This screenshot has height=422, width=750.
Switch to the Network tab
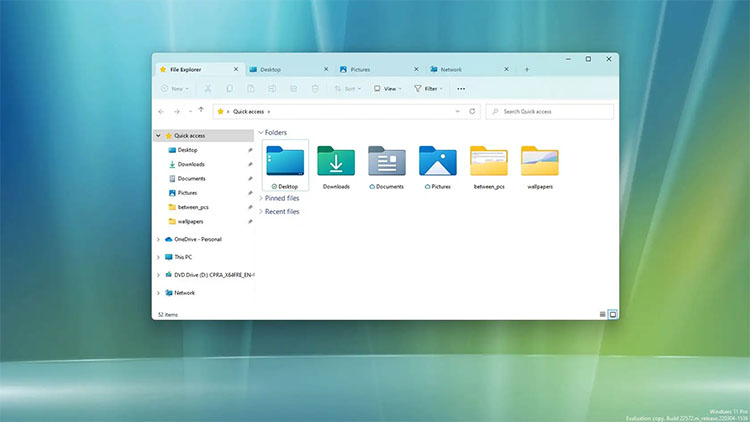469,69
